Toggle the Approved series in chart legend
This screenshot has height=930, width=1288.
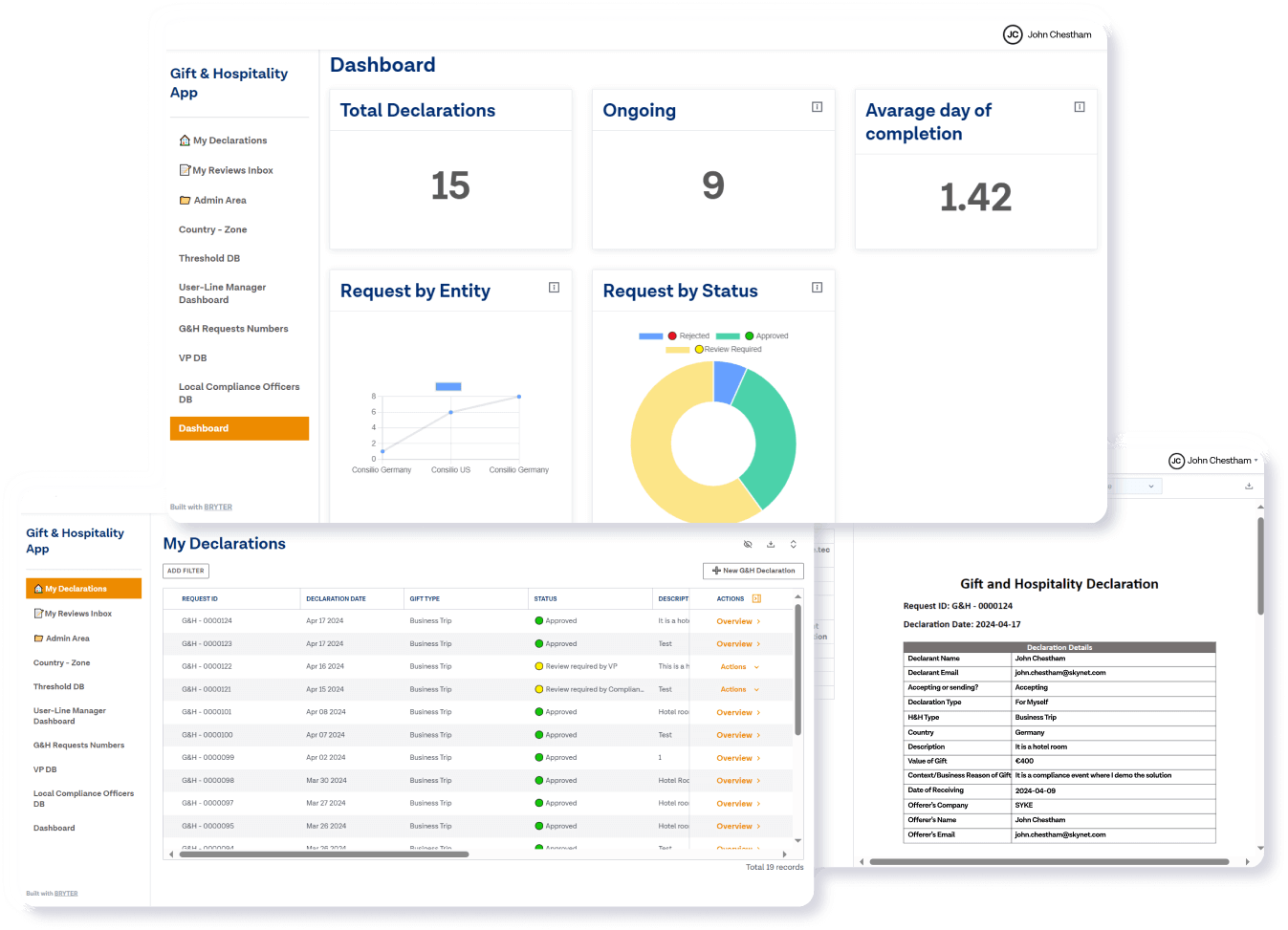tap(765, 336)
